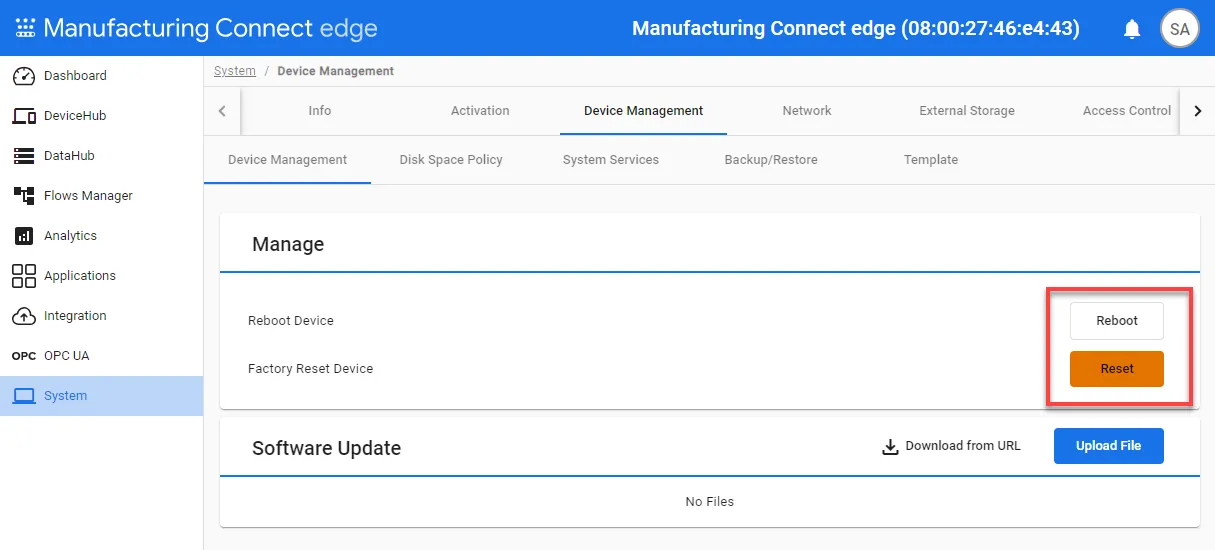The image size is (1215, 550).
Task: Switch to the Access Control tab
Action: pyautogui.click(x=1127, y=111)
